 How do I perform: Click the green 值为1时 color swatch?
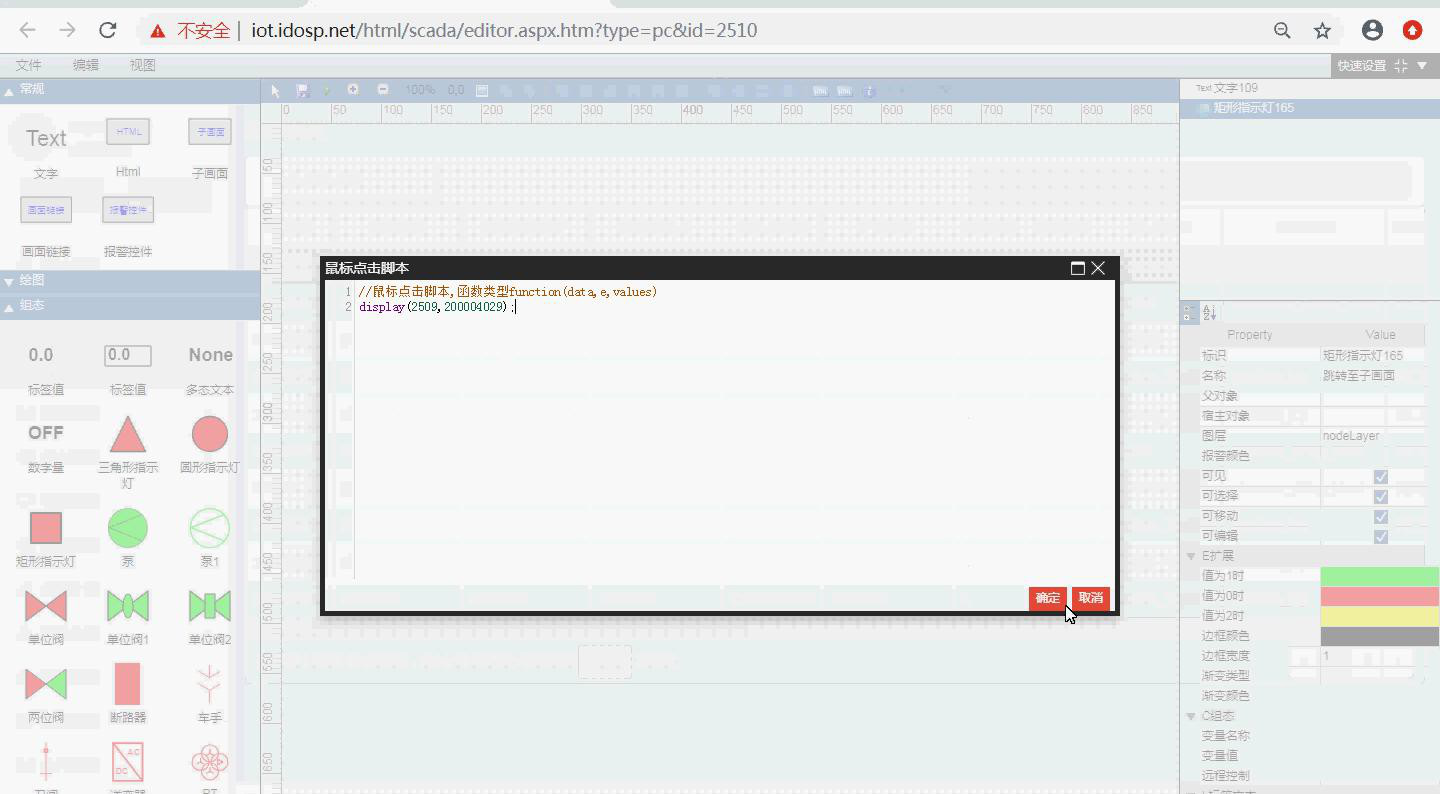pyautogui.click(x=1379, y=576)
